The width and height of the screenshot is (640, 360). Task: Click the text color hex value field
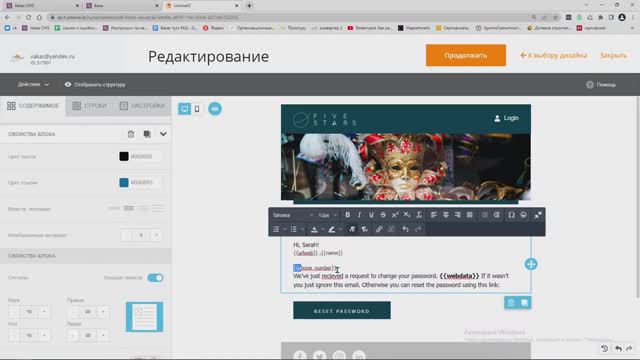coord(144,156)
